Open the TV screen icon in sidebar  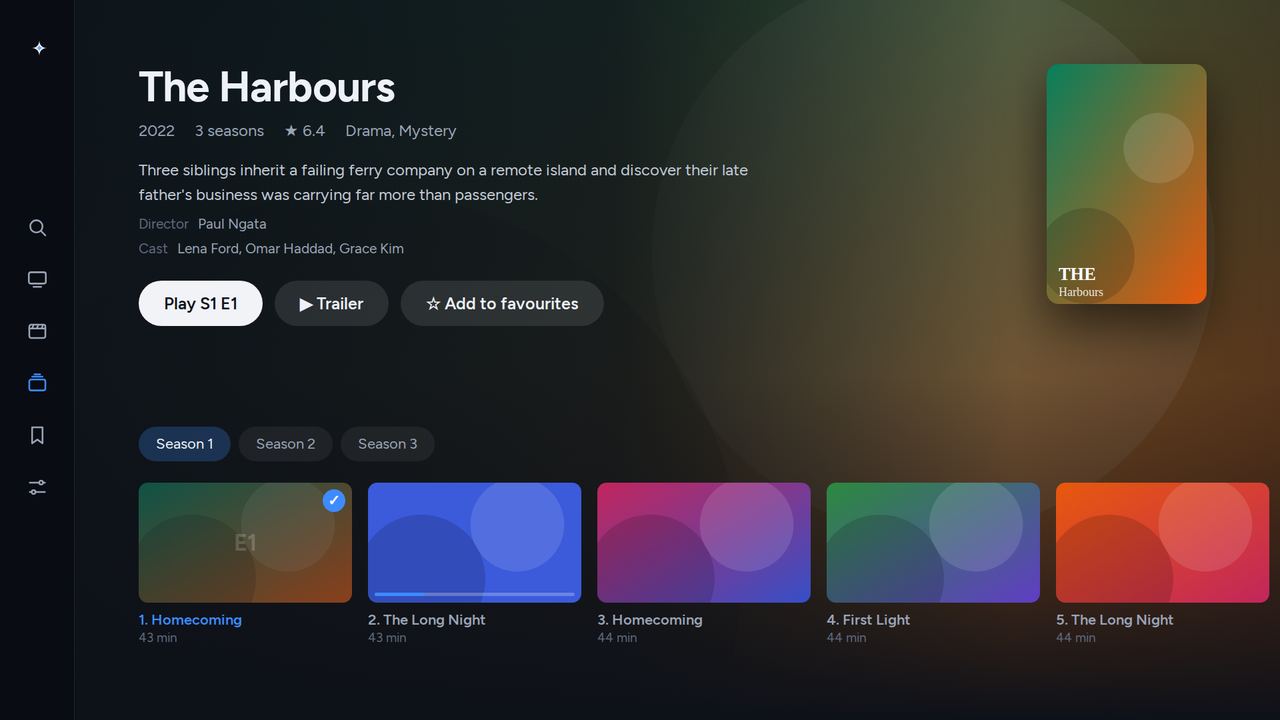(37, 280)
